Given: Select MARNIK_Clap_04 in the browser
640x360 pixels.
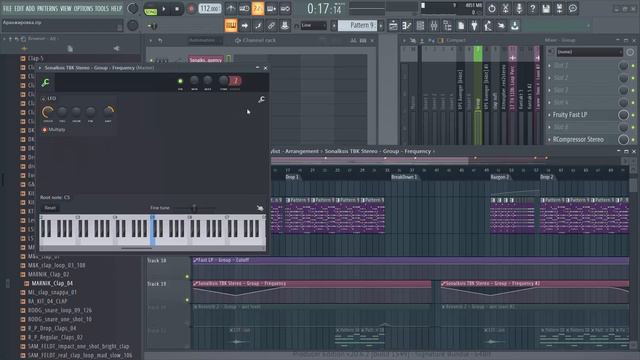Looking at the screenshot, I should [x=52, y=283].
